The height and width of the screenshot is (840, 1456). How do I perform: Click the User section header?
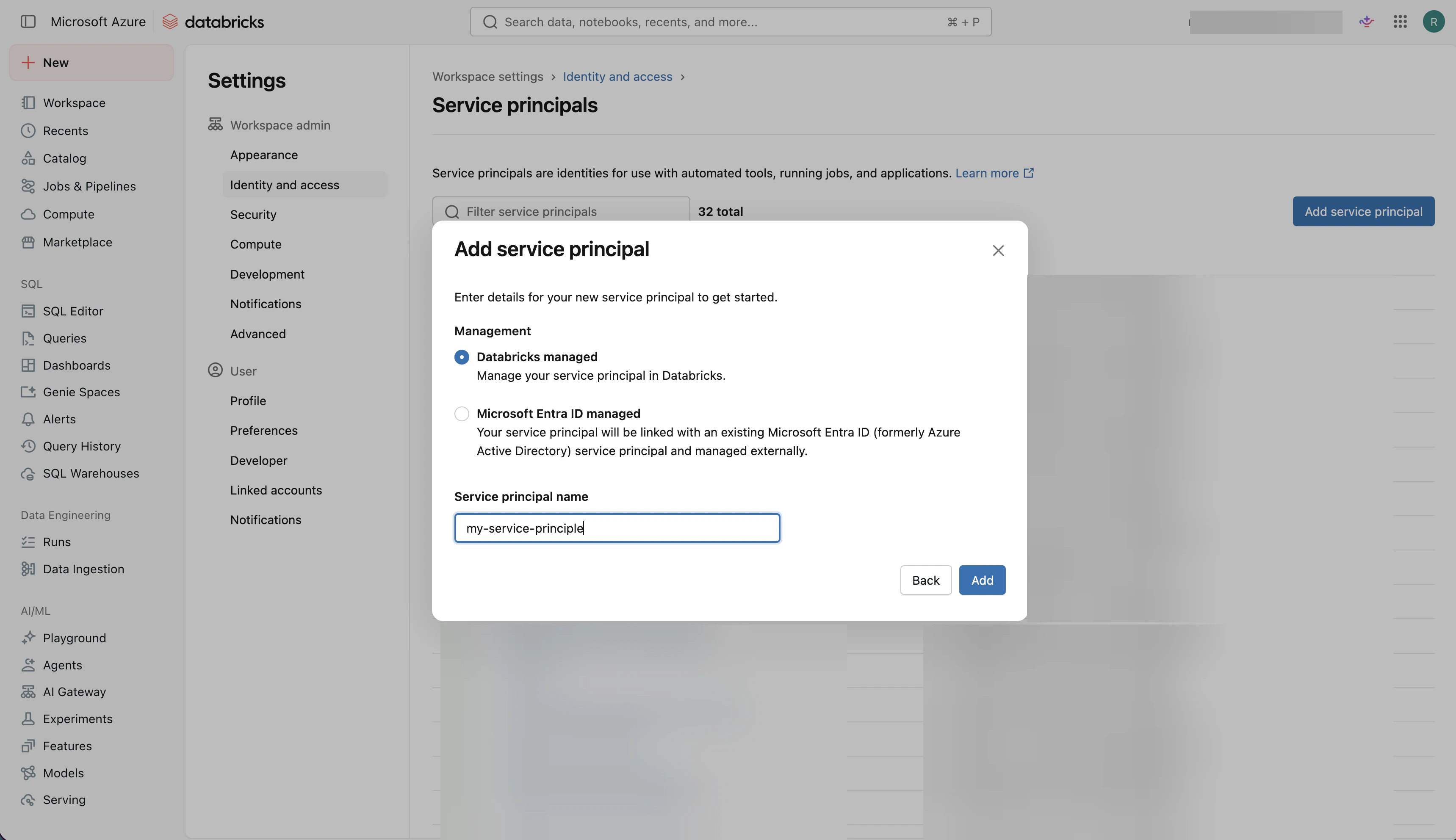pos(232,371)
